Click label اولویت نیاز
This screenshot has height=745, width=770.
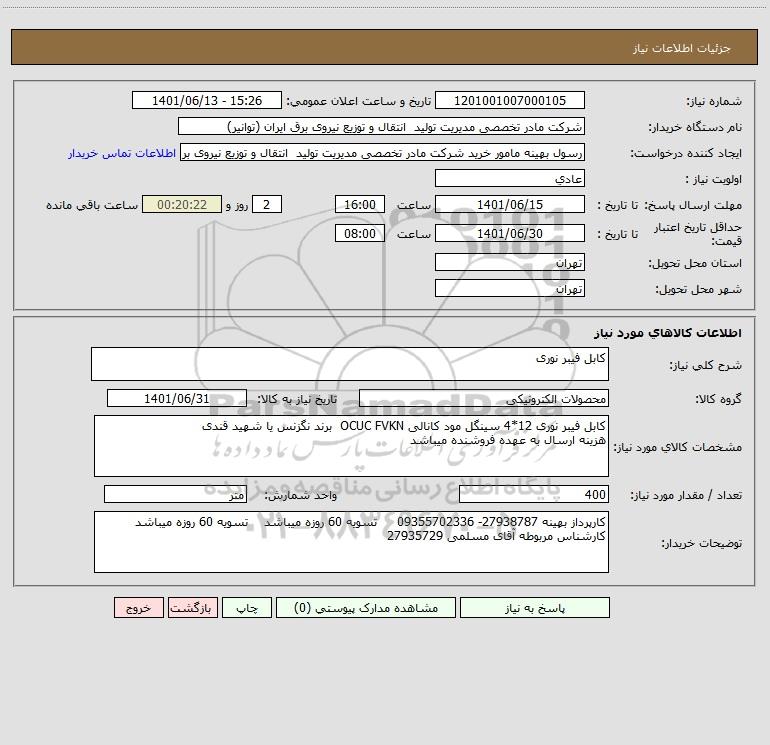tap(714, 179)
